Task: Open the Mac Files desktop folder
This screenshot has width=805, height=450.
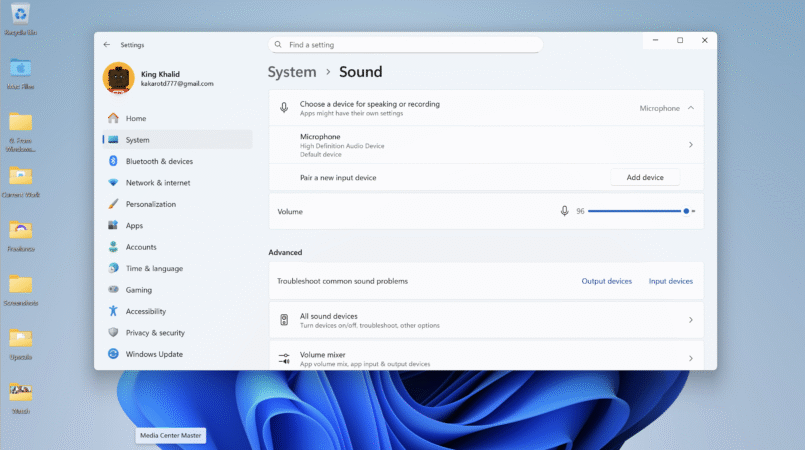Action: pos(21,74)
